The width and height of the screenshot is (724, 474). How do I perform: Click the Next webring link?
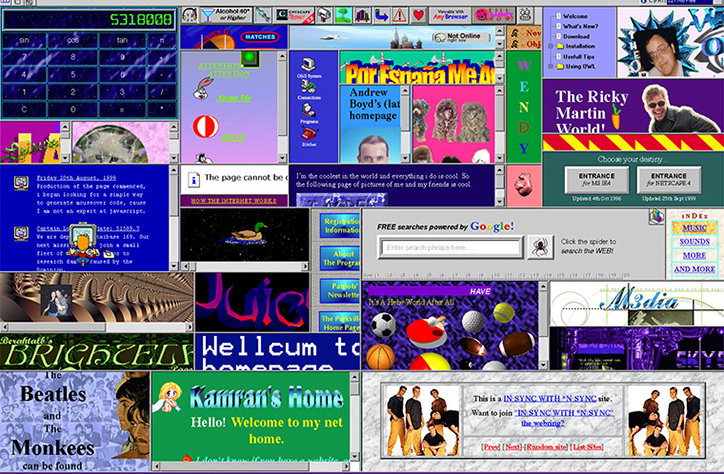point(512,447)
